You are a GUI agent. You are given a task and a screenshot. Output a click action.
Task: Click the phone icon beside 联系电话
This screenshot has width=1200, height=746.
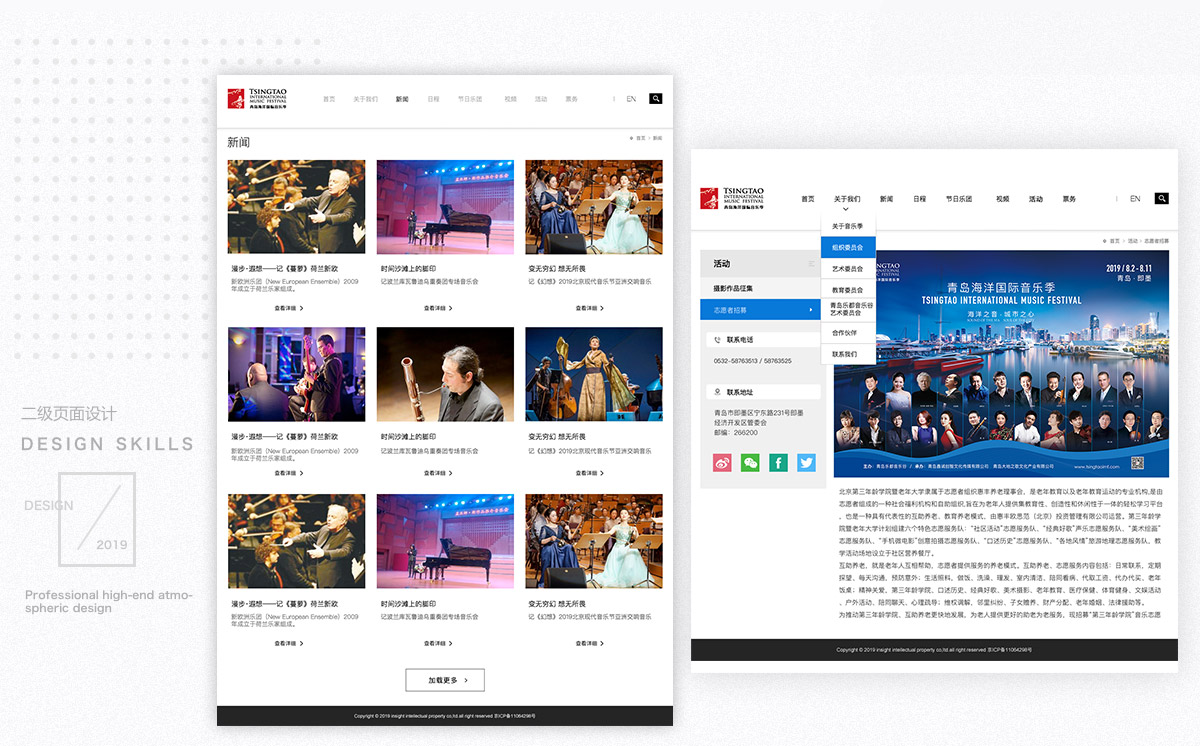pos(715,340)
